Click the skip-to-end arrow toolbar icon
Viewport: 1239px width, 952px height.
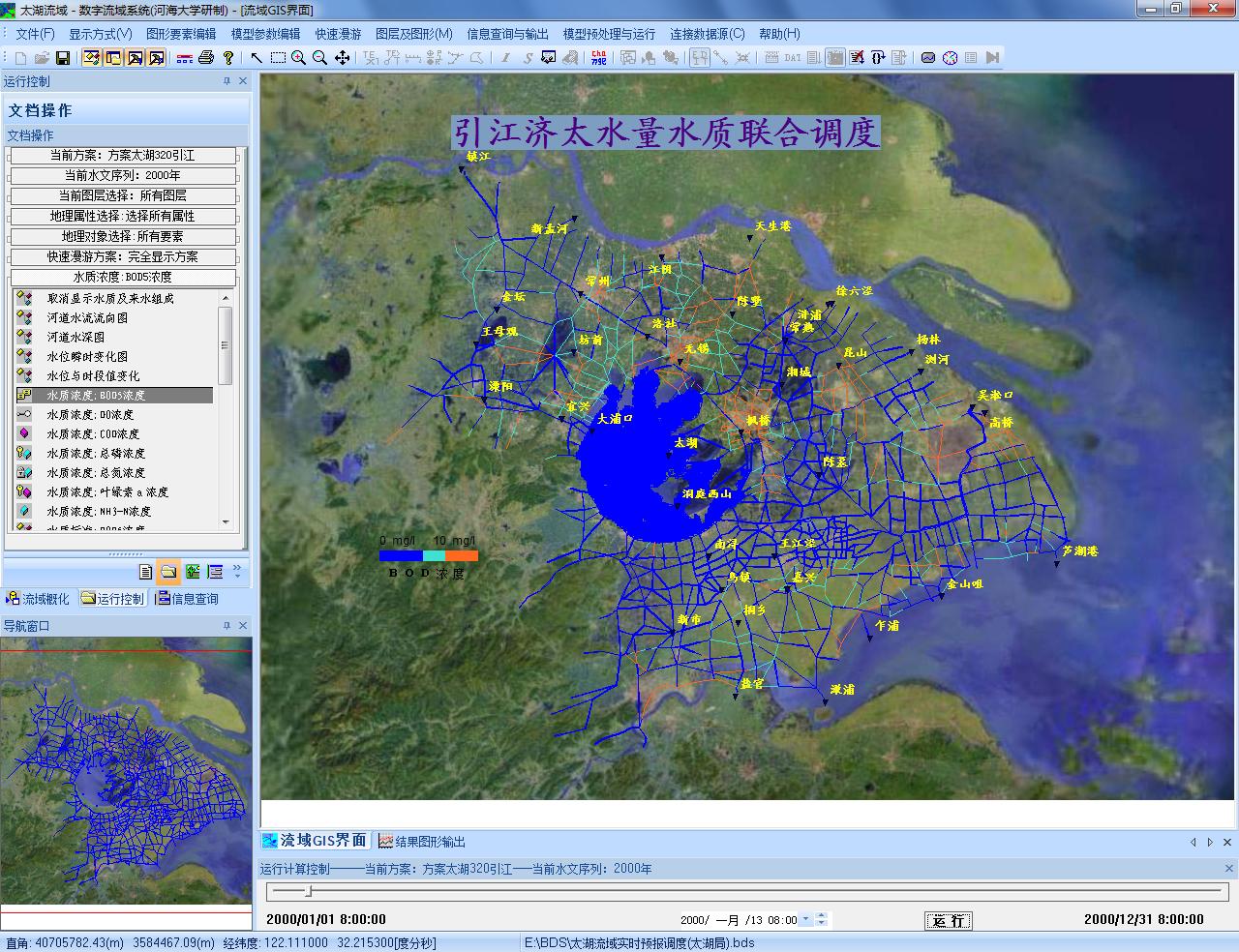point(992,58)
